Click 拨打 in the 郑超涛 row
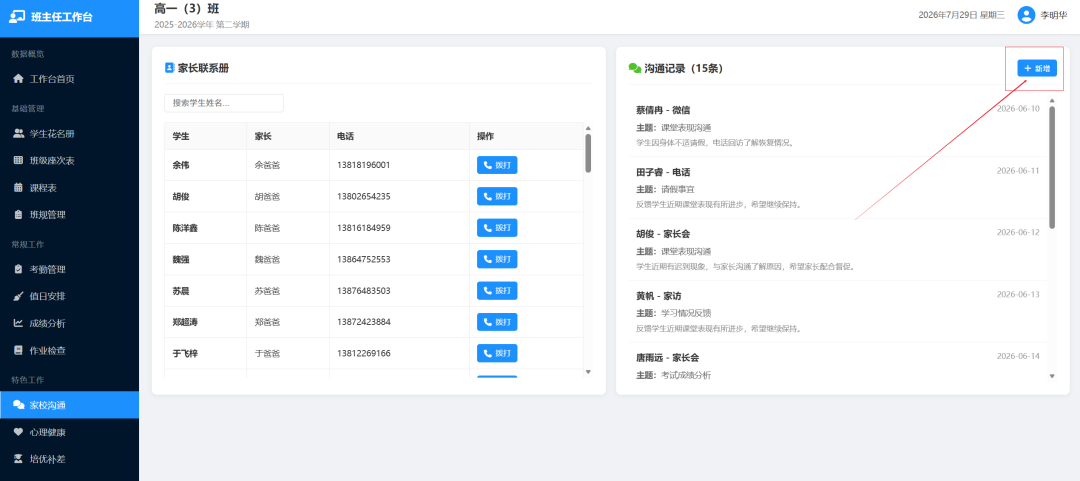 (x=497, y=322)
